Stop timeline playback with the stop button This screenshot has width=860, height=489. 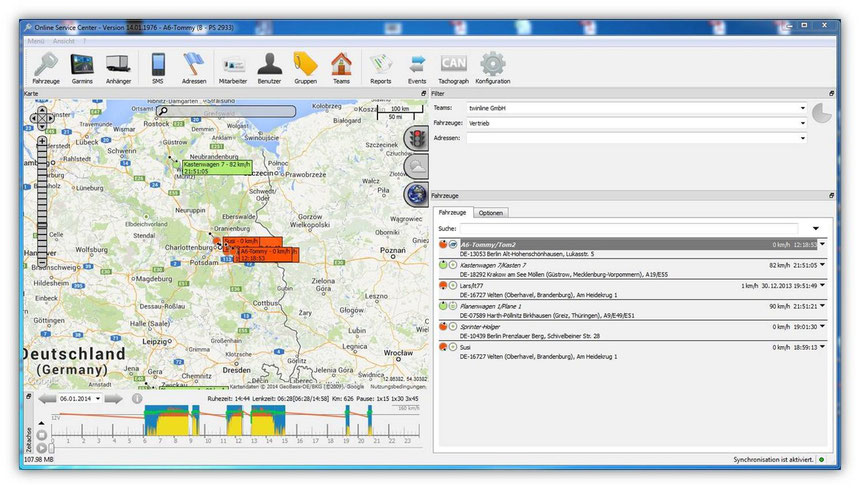pyautogui.click(x=42, y=435)
